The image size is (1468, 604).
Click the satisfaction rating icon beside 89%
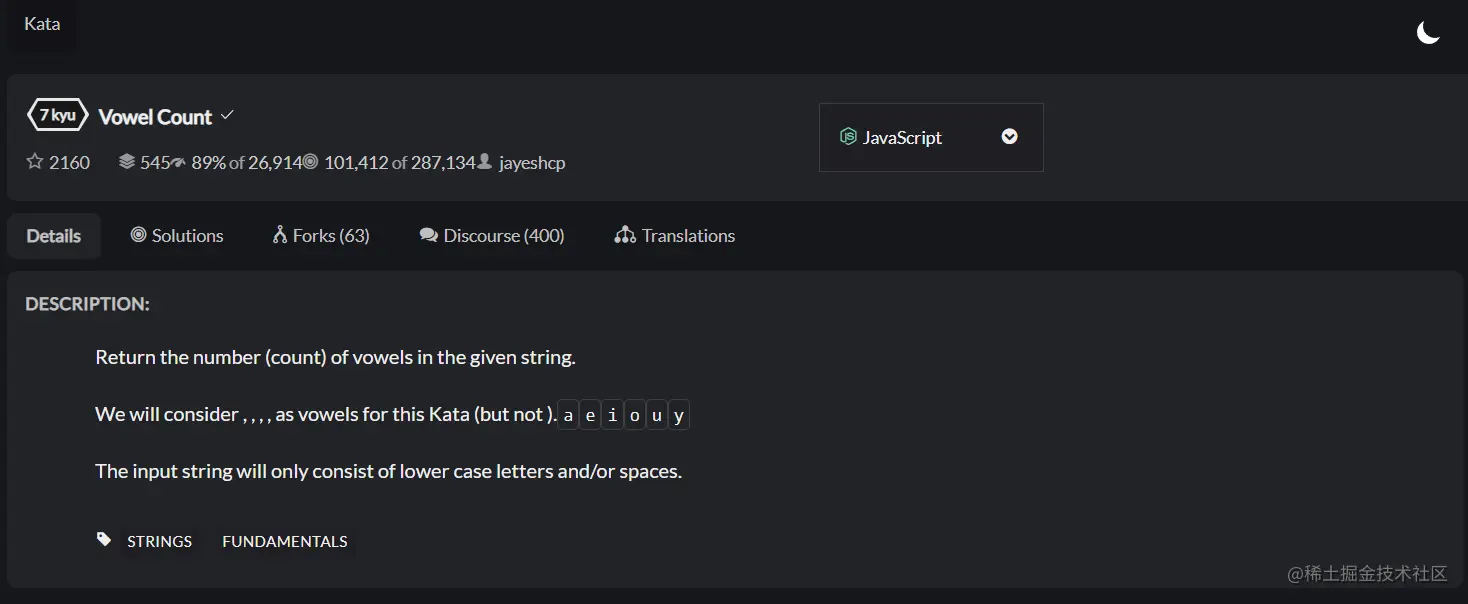pos(179,162)
